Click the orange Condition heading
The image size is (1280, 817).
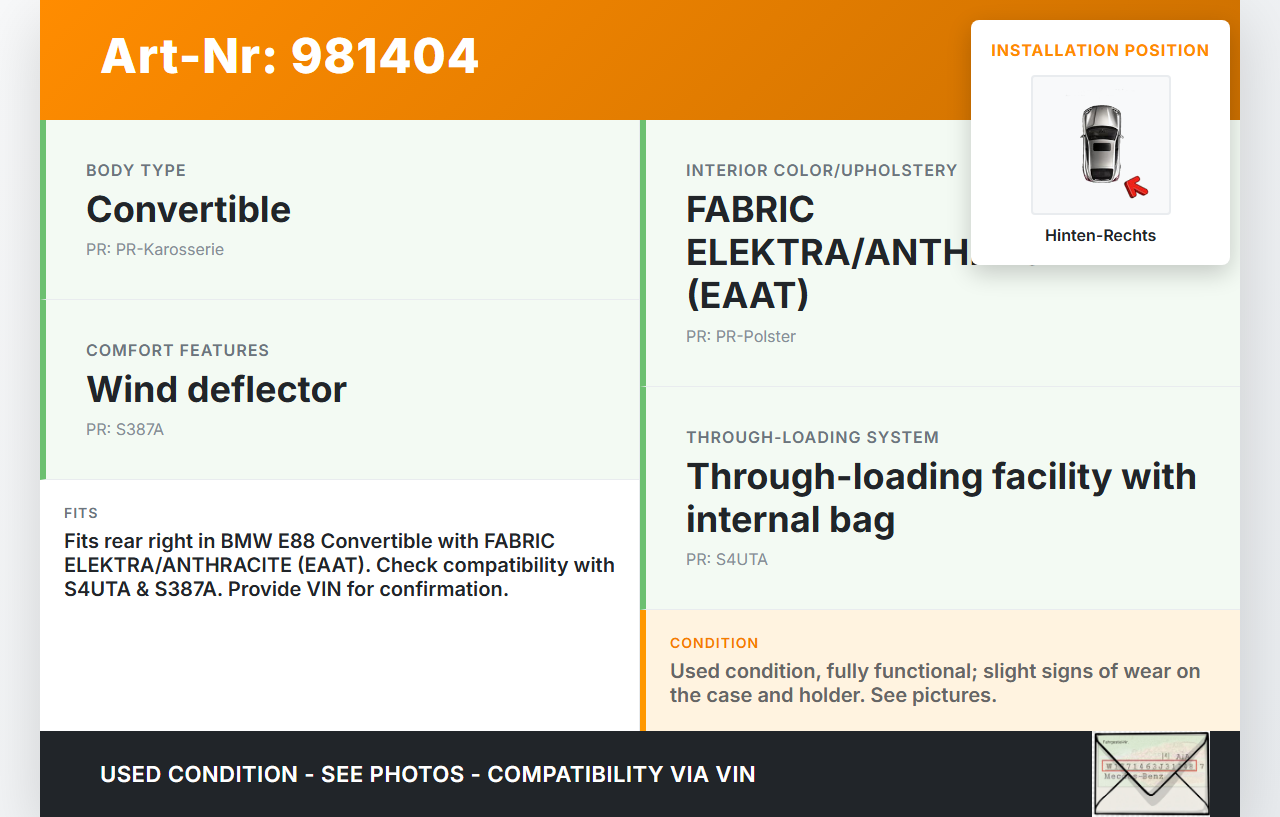click(714, 643)
